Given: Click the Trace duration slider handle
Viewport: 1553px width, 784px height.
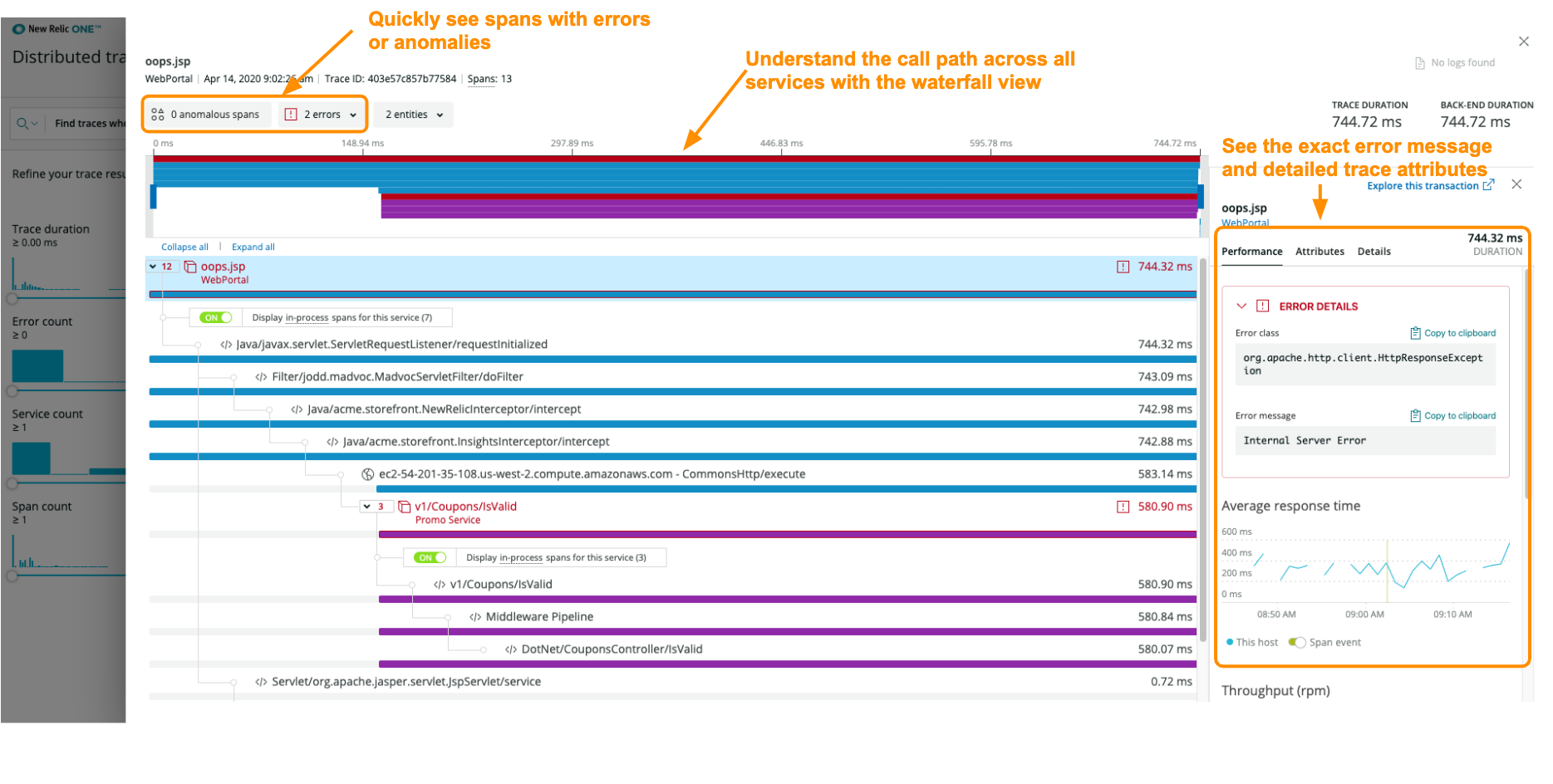Looking at the screenshot, I should click(x=12, y=299).
